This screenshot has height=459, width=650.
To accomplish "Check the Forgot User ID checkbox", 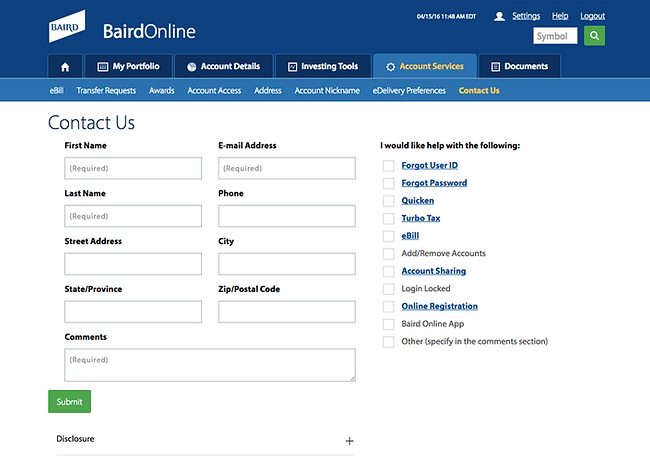I will point(388,165).
